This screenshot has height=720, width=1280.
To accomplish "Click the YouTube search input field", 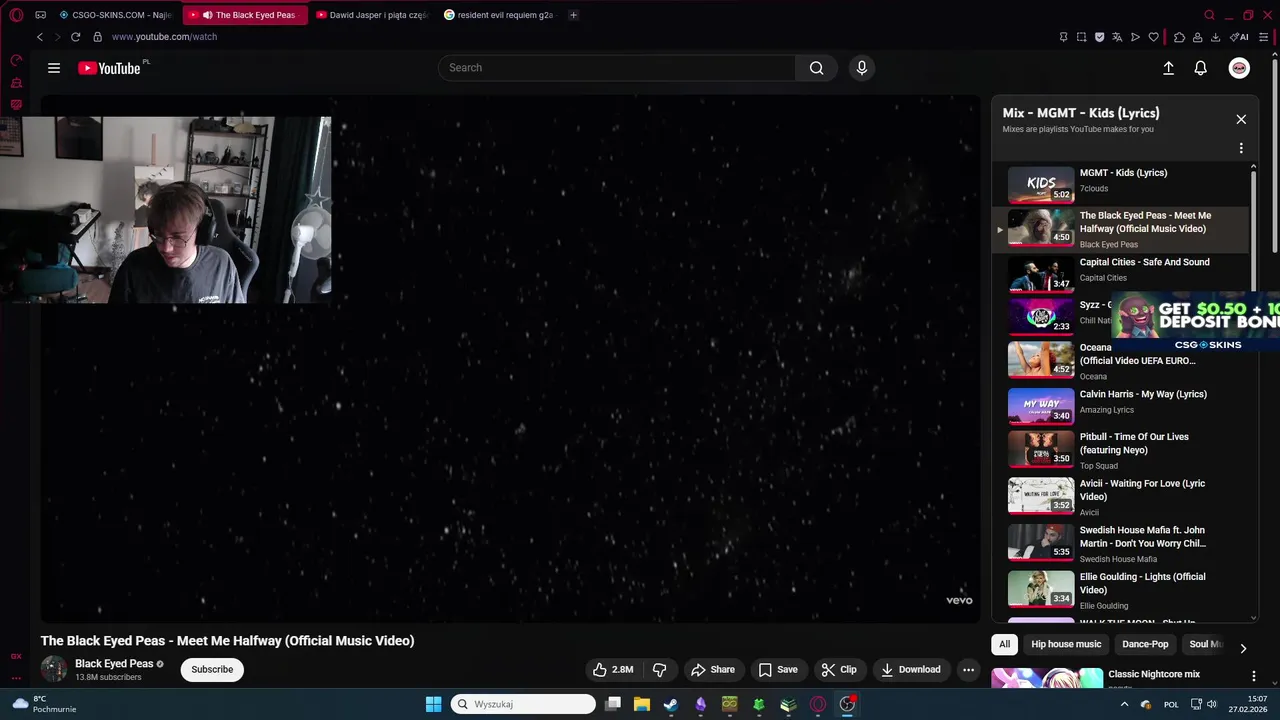I will 617,68.
